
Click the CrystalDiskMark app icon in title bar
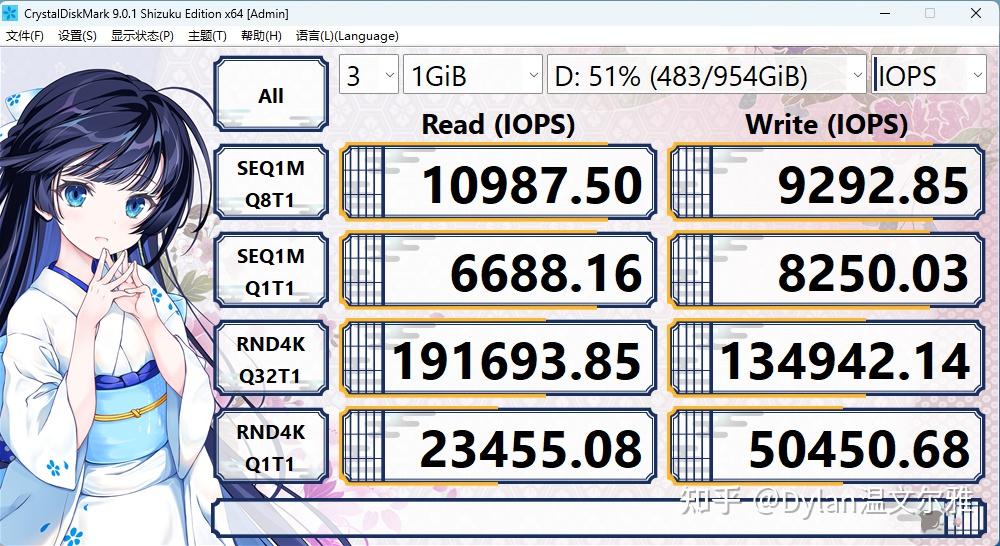tap(10, 13)
